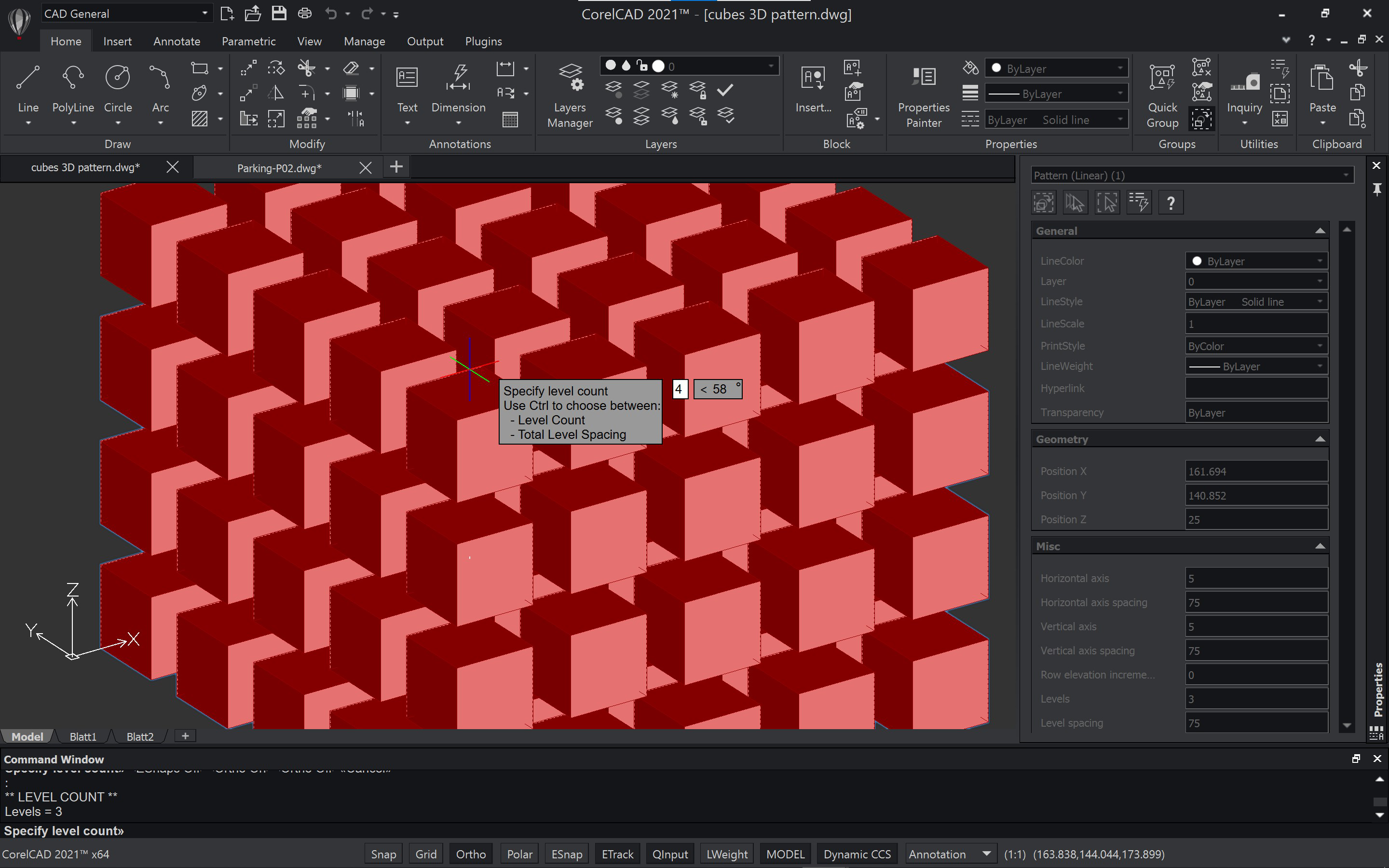
Task: Click the Snap button on status bar
Action: (382, 854)
